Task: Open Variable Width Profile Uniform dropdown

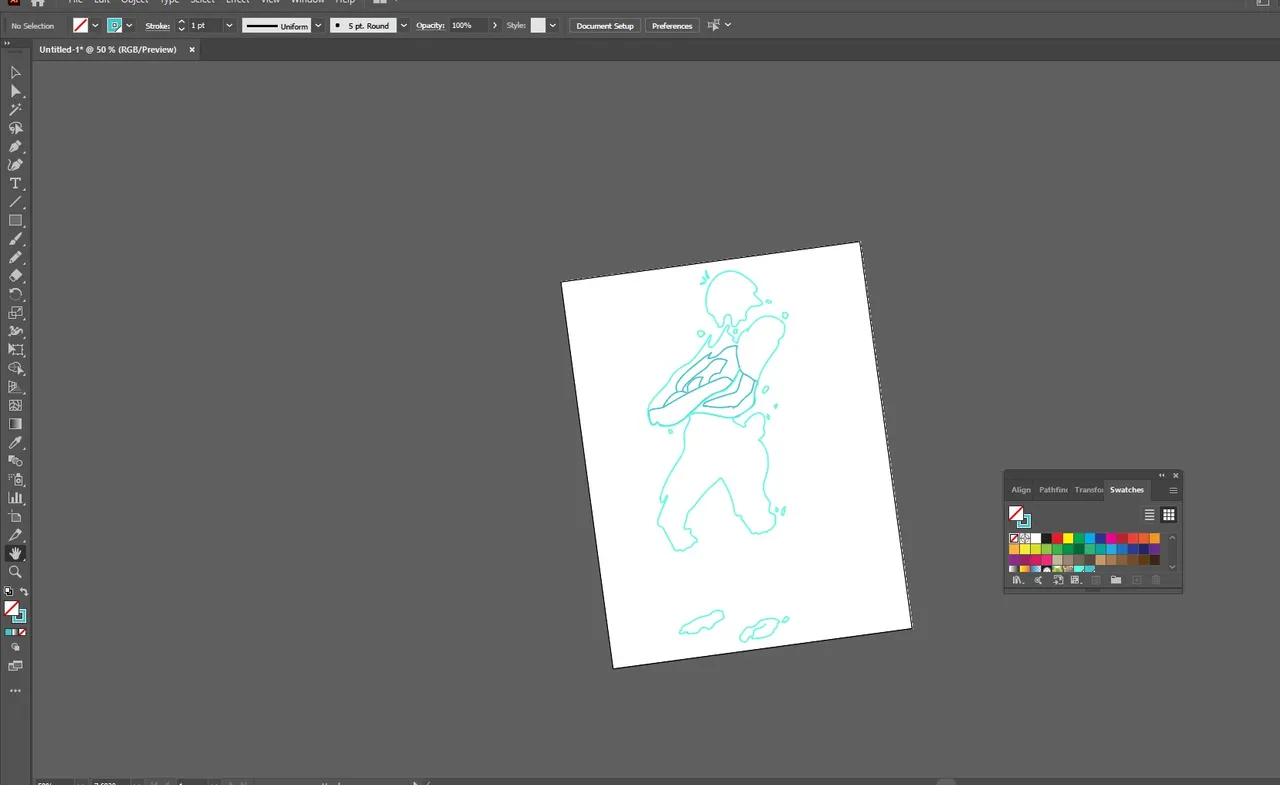Action: click(316, 25)
